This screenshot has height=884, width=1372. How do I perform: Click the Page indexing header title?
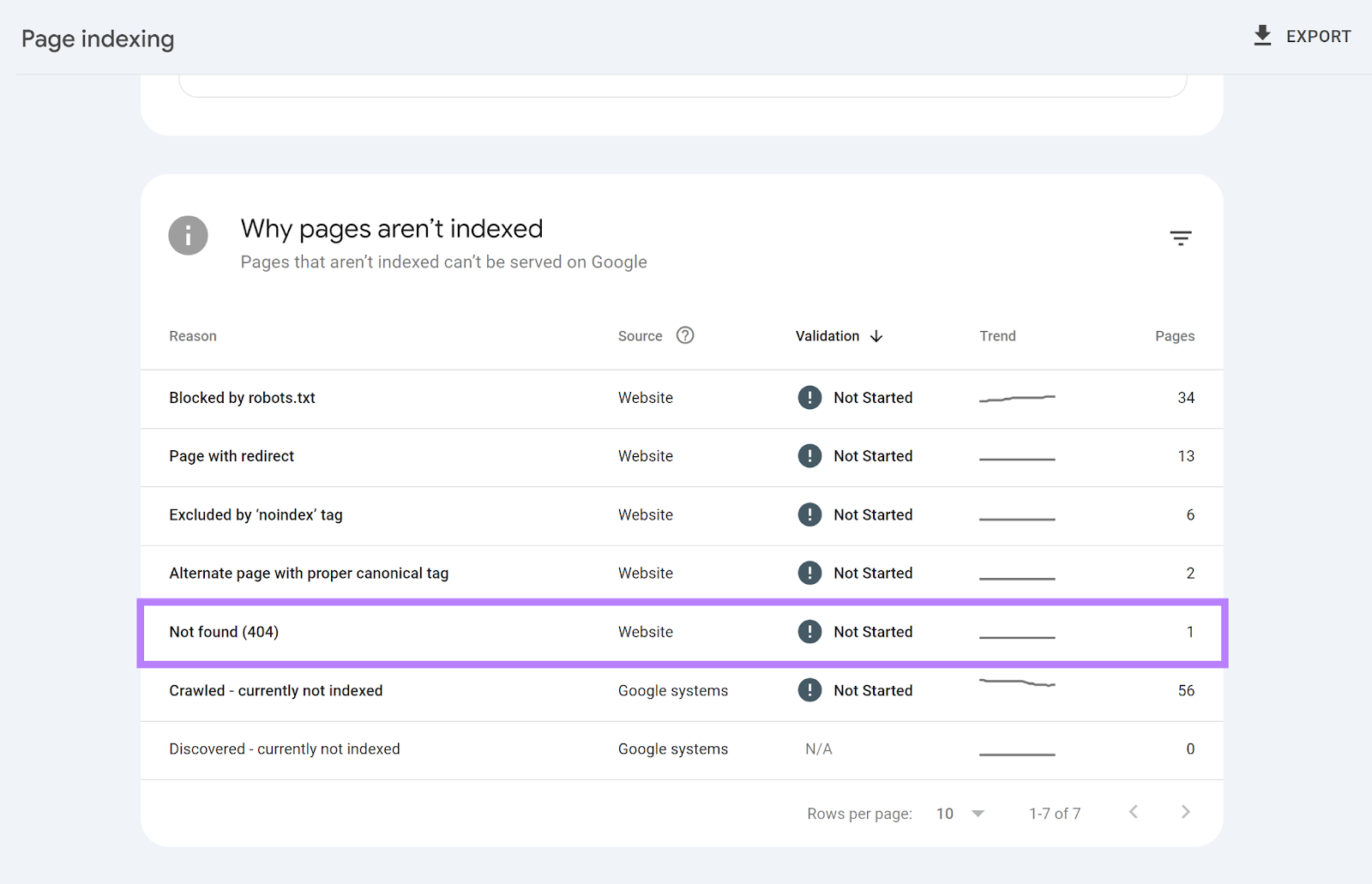[x=97, y=39]
